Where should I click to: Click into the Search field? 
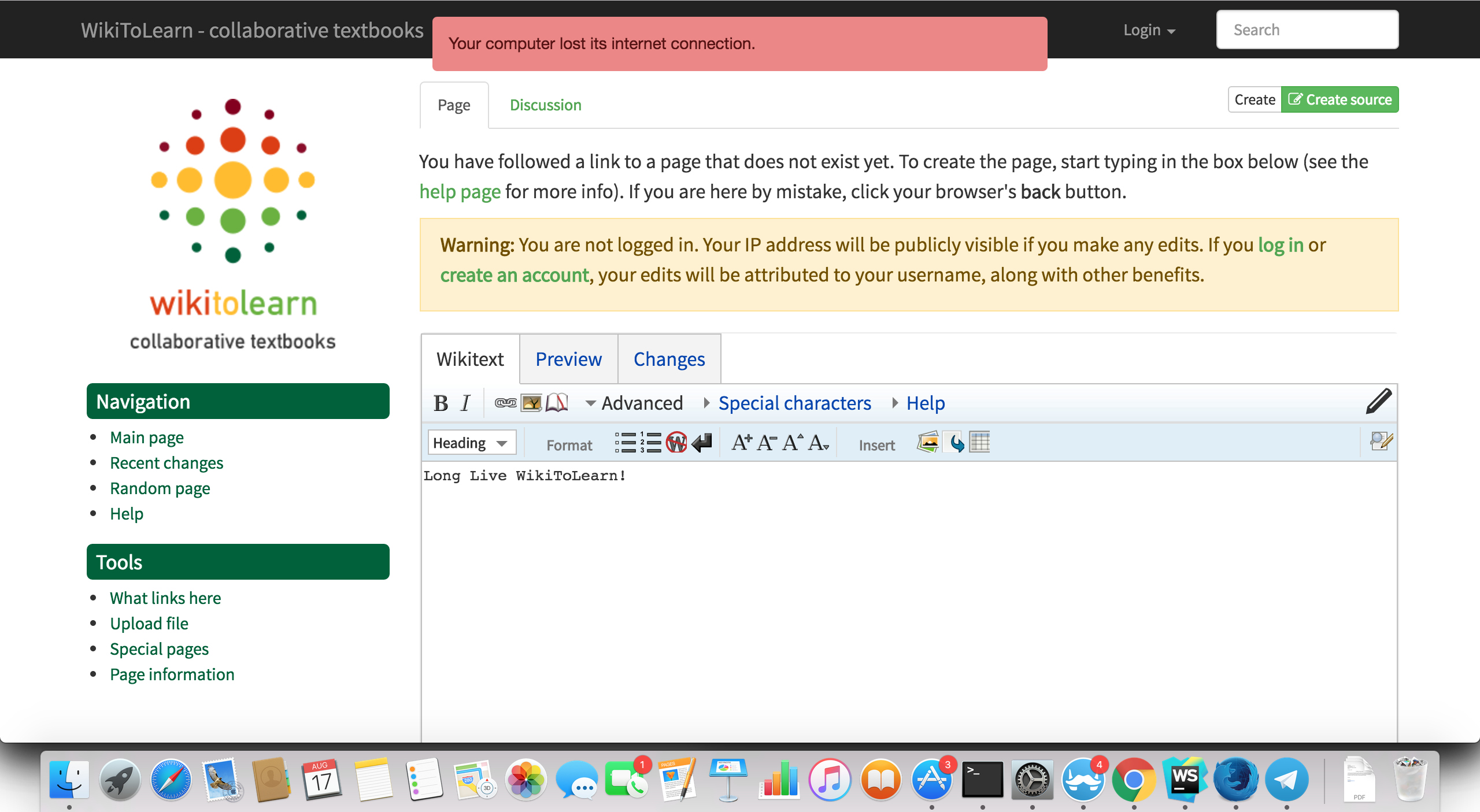1307,30
